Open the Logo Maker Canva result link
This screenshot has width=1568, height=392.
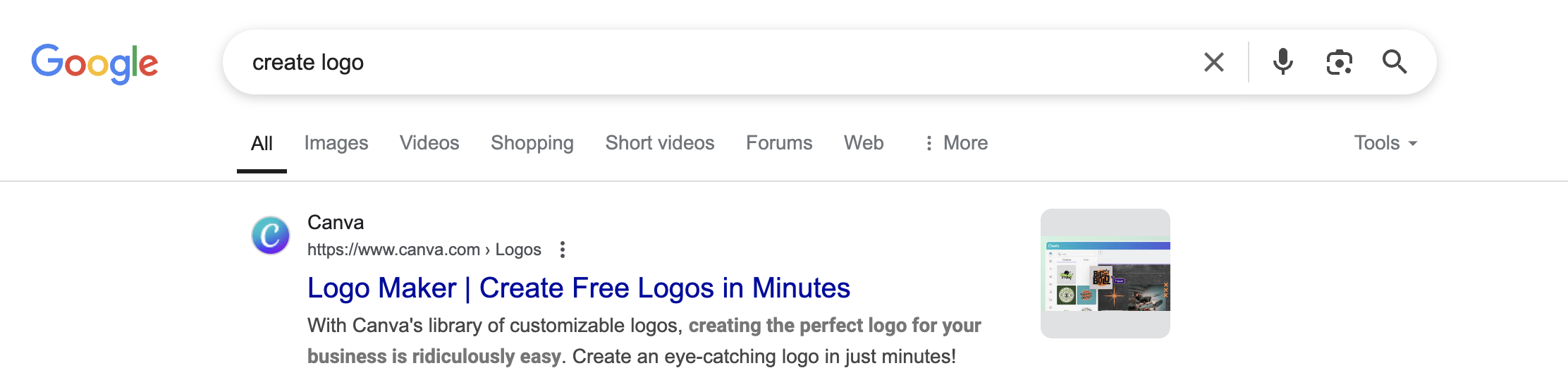579,288
